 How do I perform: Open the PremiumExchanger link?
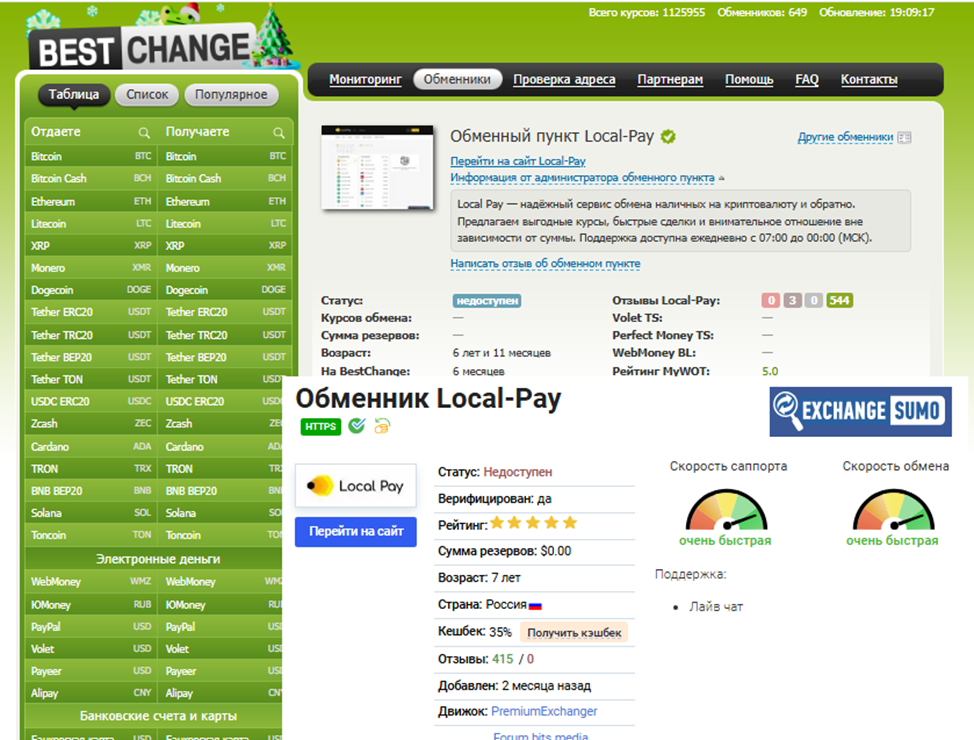point(544,711)
